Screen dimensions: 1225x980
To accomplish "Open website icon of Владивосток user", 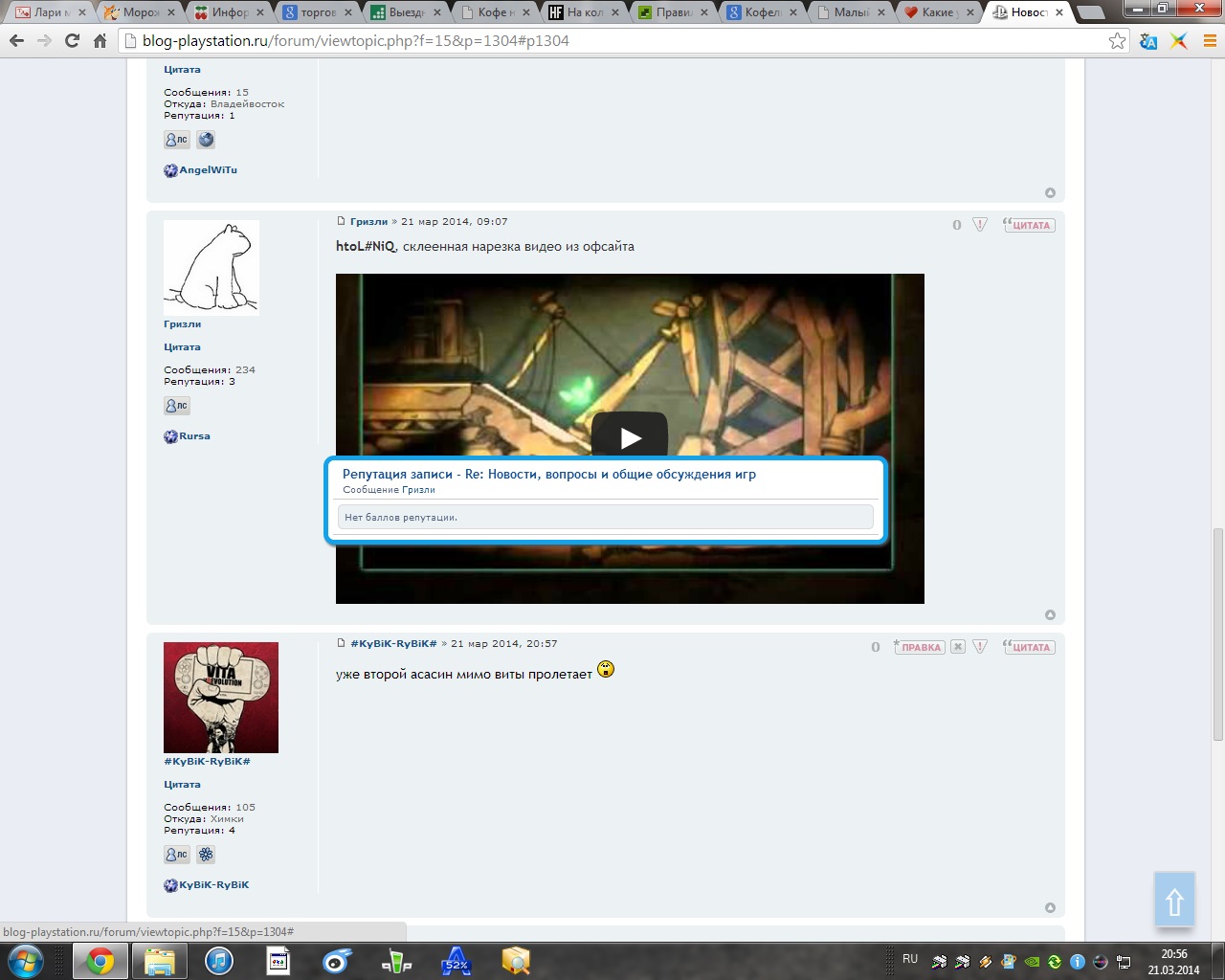I will (206, 140).
